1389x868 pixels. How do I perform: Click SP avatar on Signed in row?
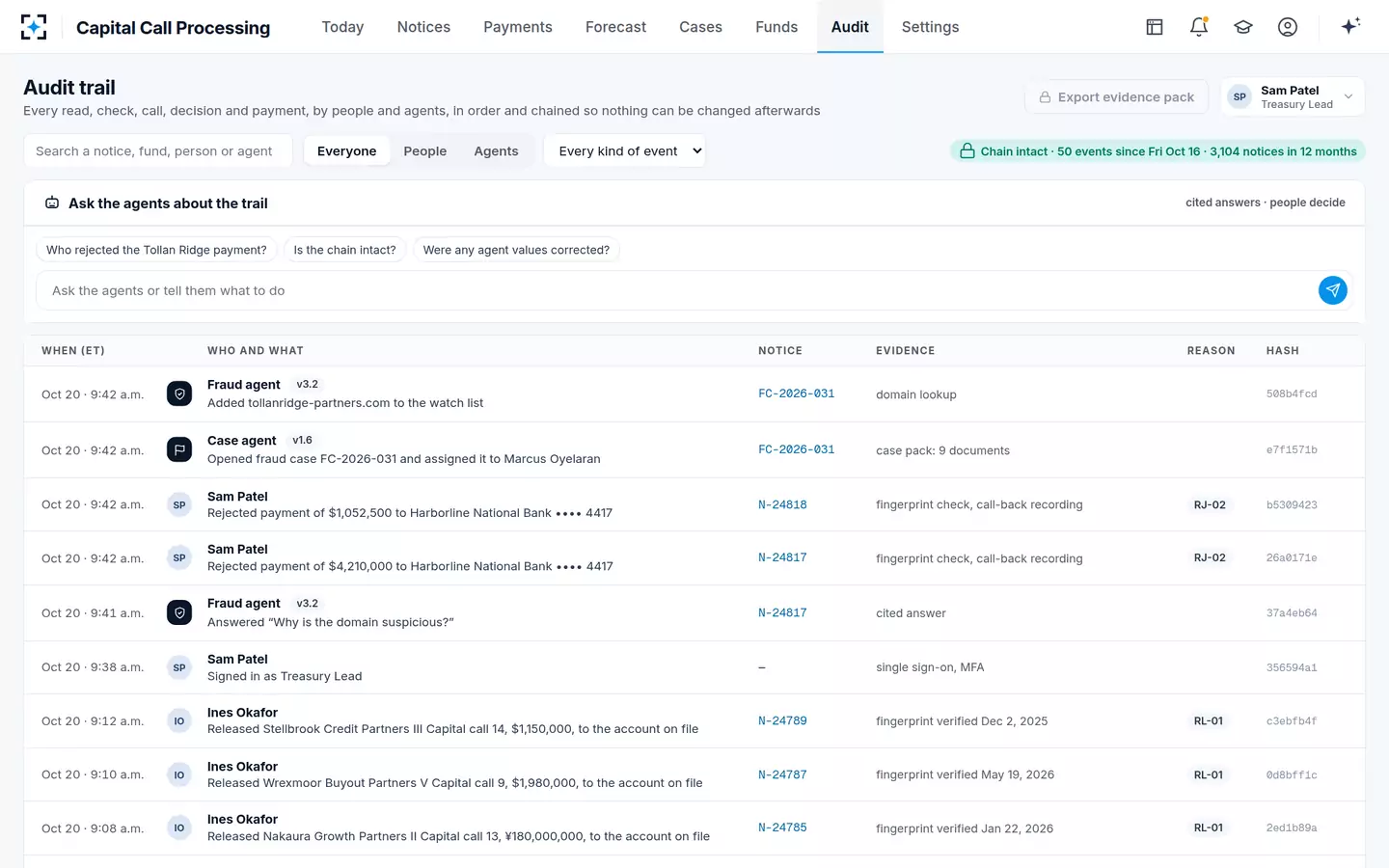(179, 667)
